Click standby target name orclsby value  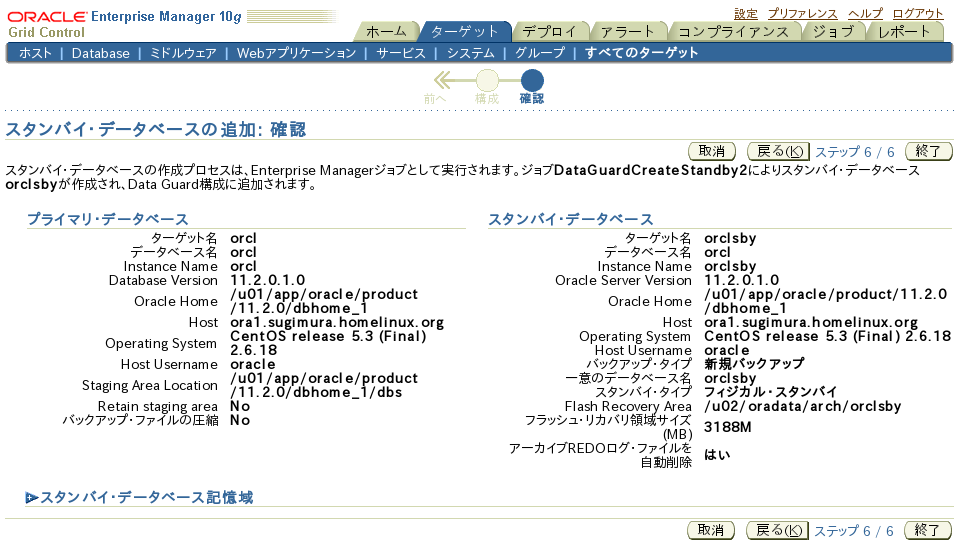click(730, 238)
